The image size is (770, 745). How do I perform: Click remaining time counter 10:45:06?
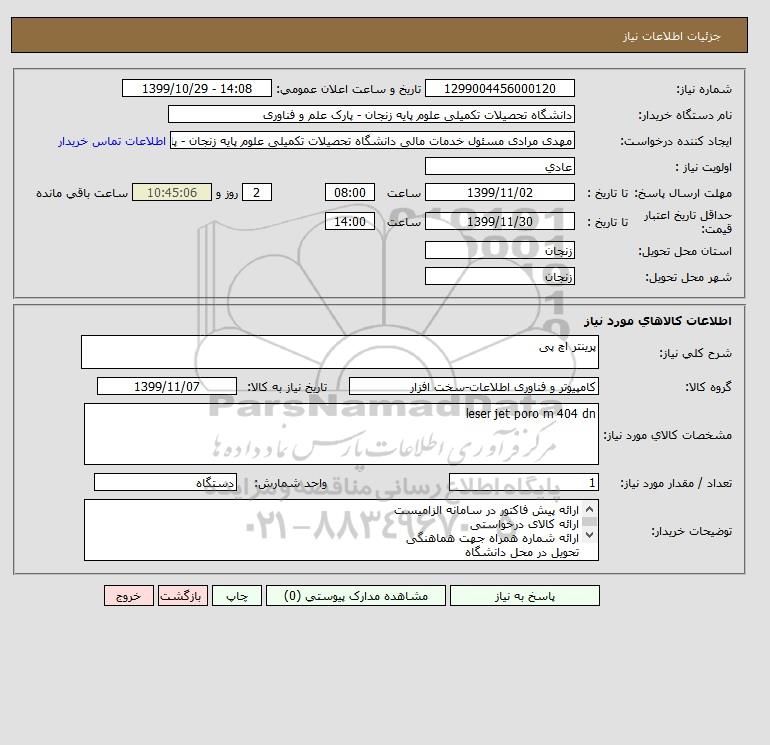(x=172, y=193)
